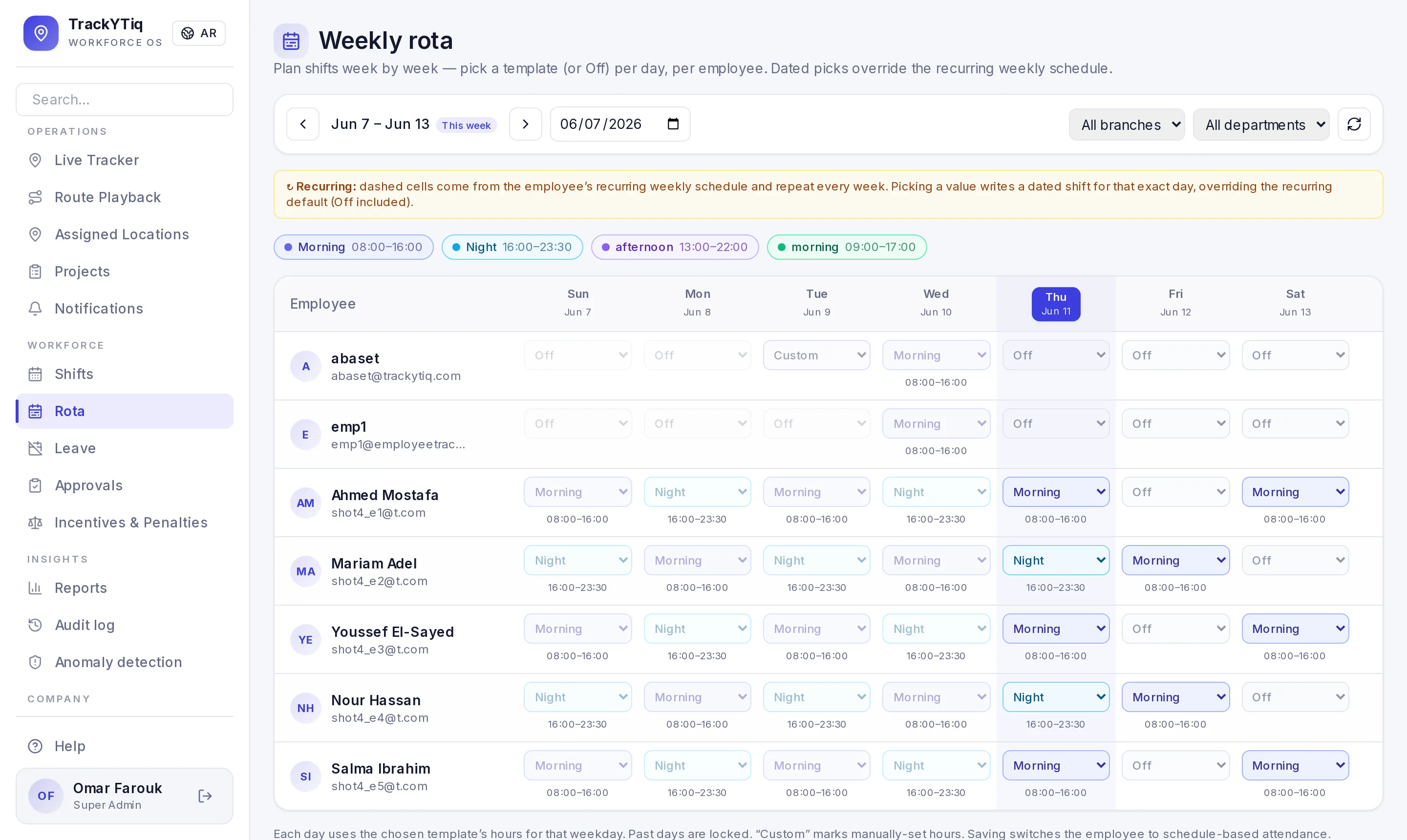Switch language with the AR globe button

199,33
